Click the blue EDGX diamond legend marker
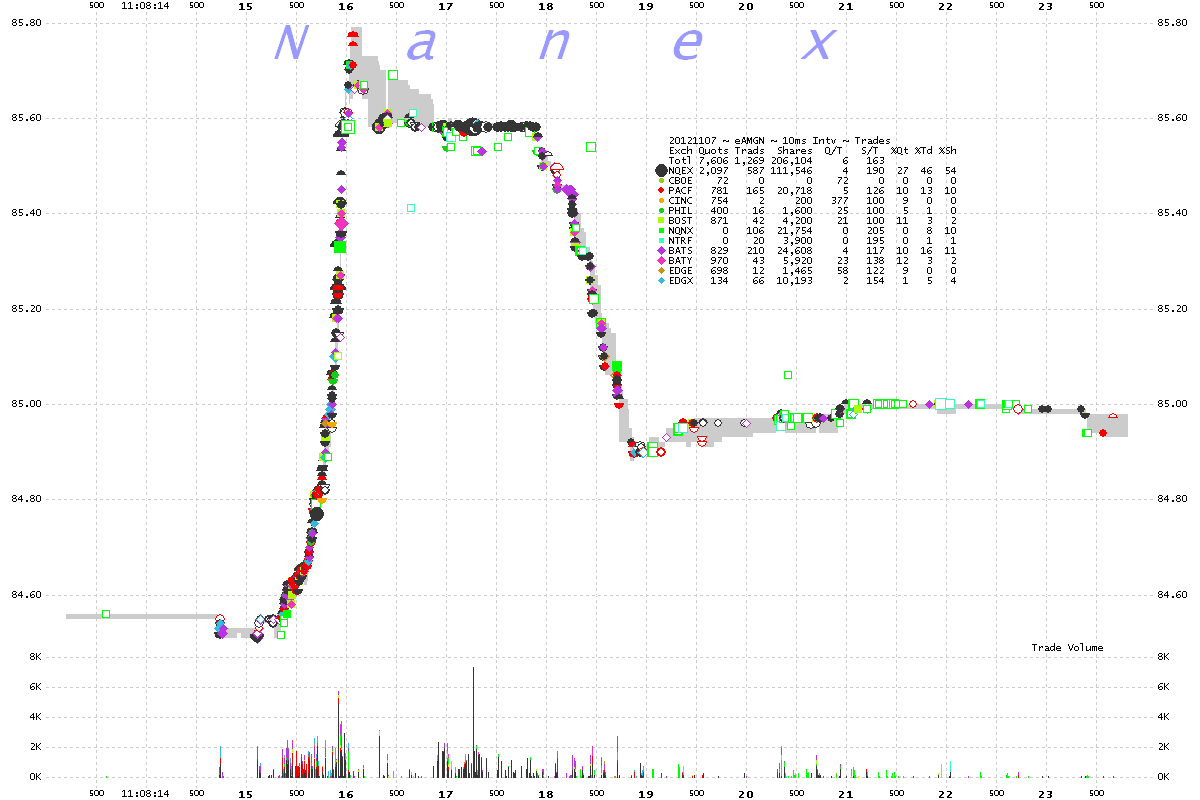The height and width of the screenshot is (800, 1200). tap(660, 280)
